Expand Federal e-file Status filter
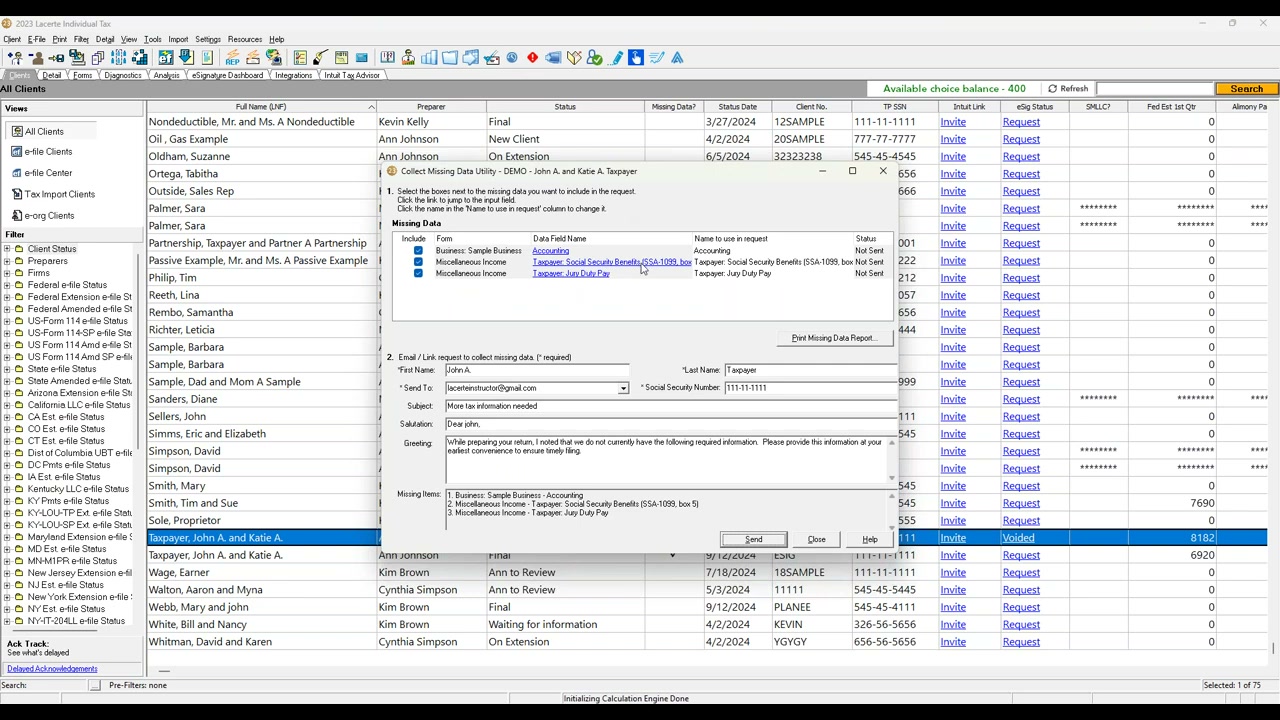Viewport: 1280px width, 720px height. pyautogui.click(x=7, y=285)
